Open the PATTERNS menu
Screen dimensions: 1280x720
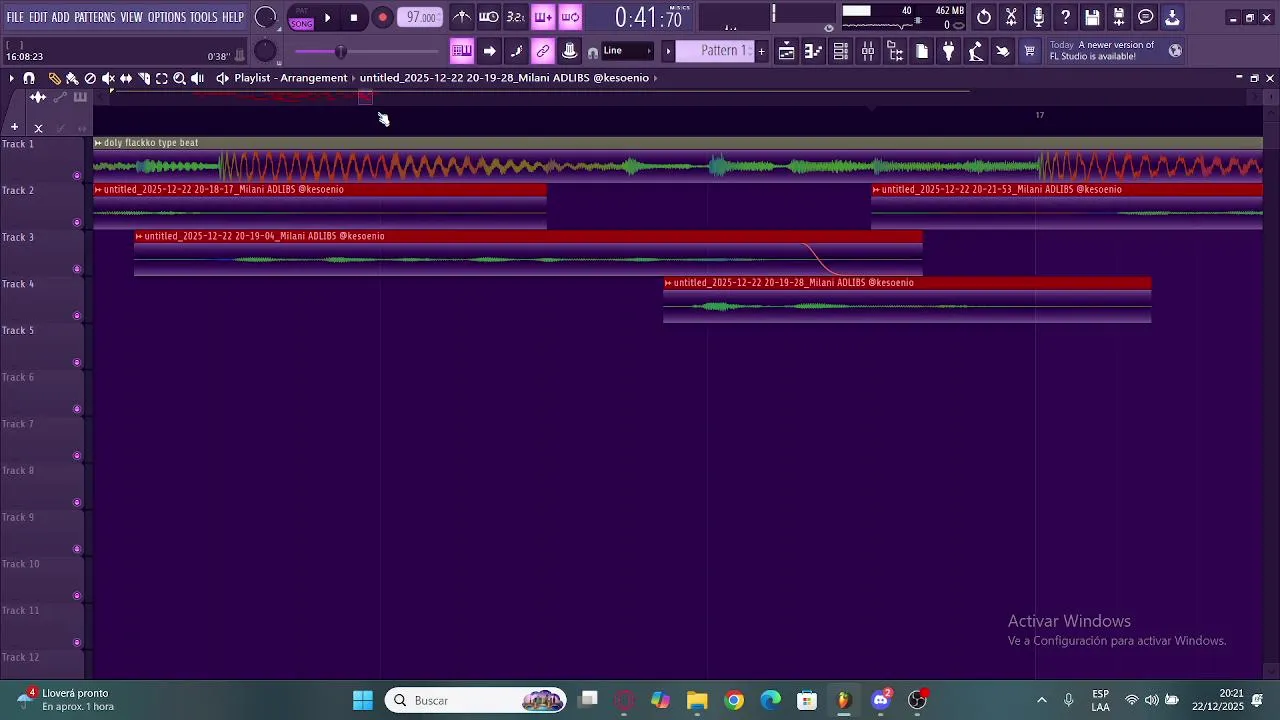click(95, 17)
